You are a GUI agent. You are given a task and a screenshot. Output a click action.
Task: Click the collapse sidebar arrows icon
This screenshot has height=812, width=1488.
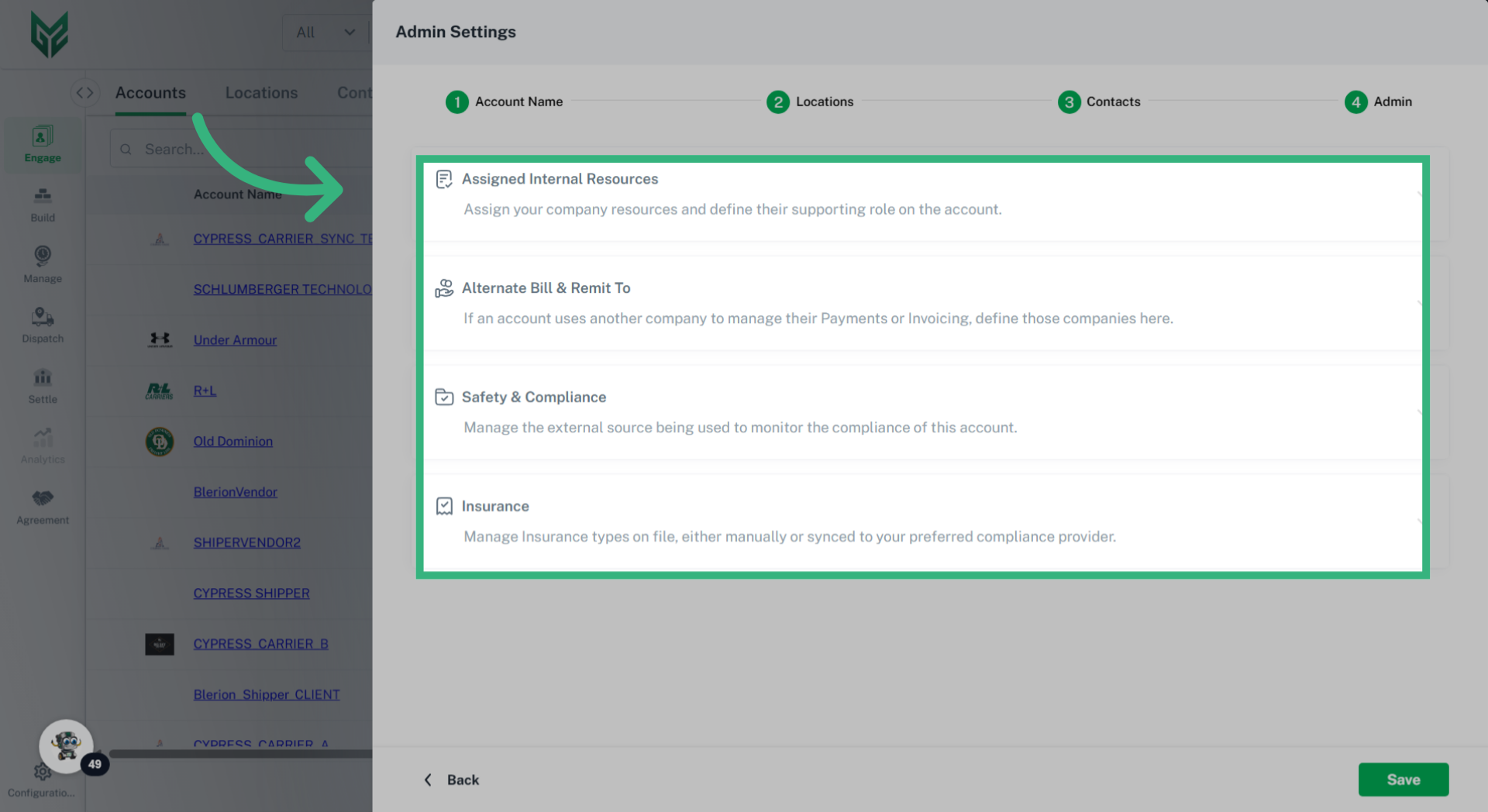click(85, 92)
